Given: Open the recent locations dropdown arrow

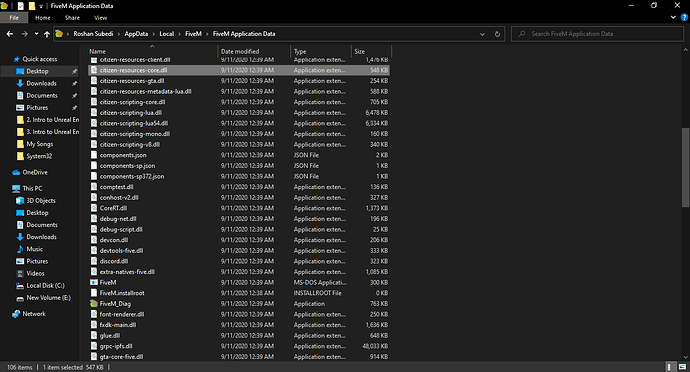Looking at the screenshot, I should tap(36, 34).
